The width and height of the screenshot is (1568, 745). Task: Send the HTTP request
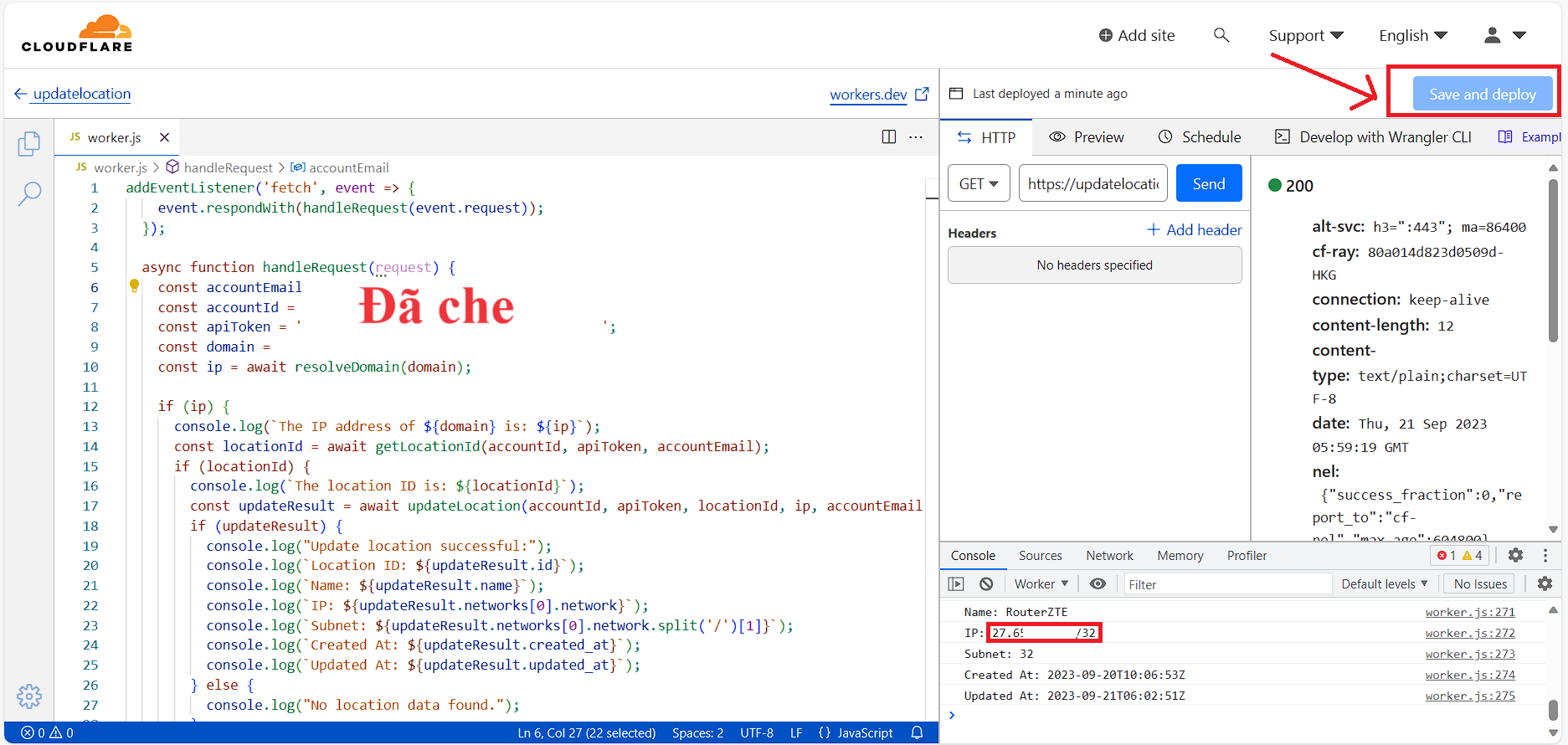pyautogui.click(x=1209, y=183)
